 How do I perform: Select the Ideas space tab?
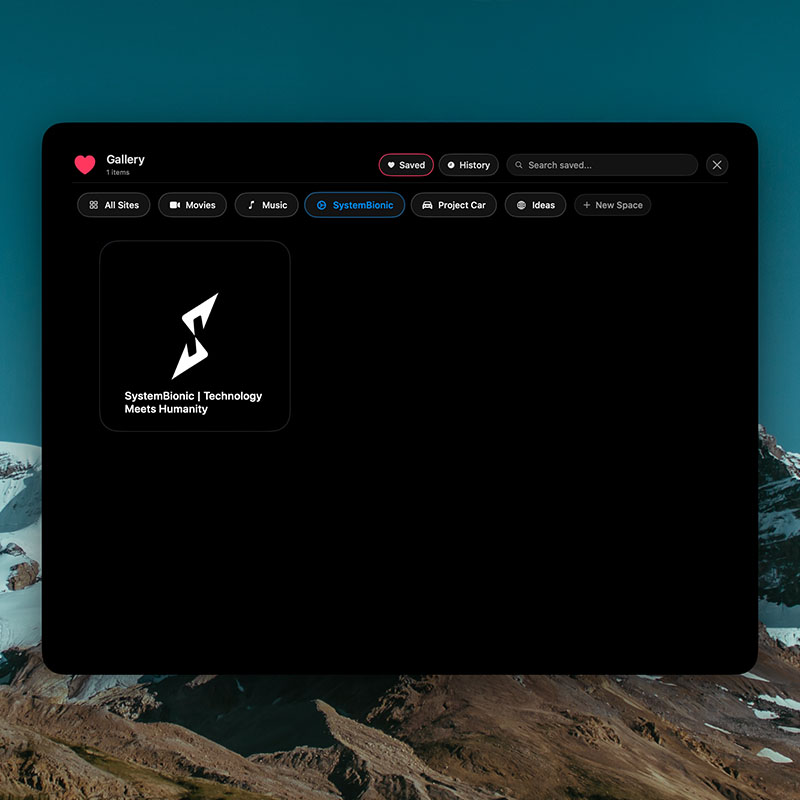click(x=535, y=205)
